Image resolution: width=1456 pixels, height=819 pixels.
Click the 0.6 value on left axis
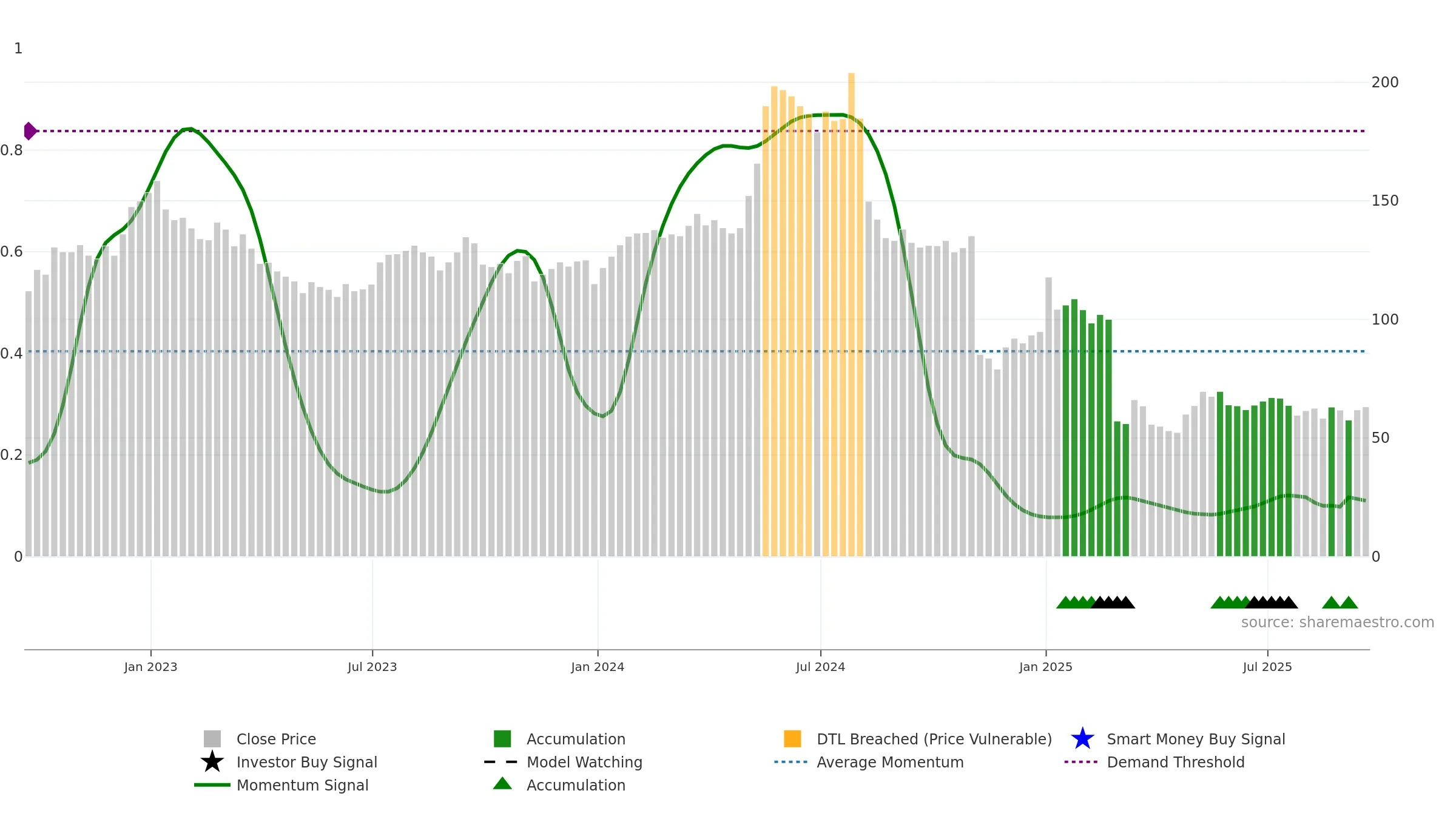[12, 251]
